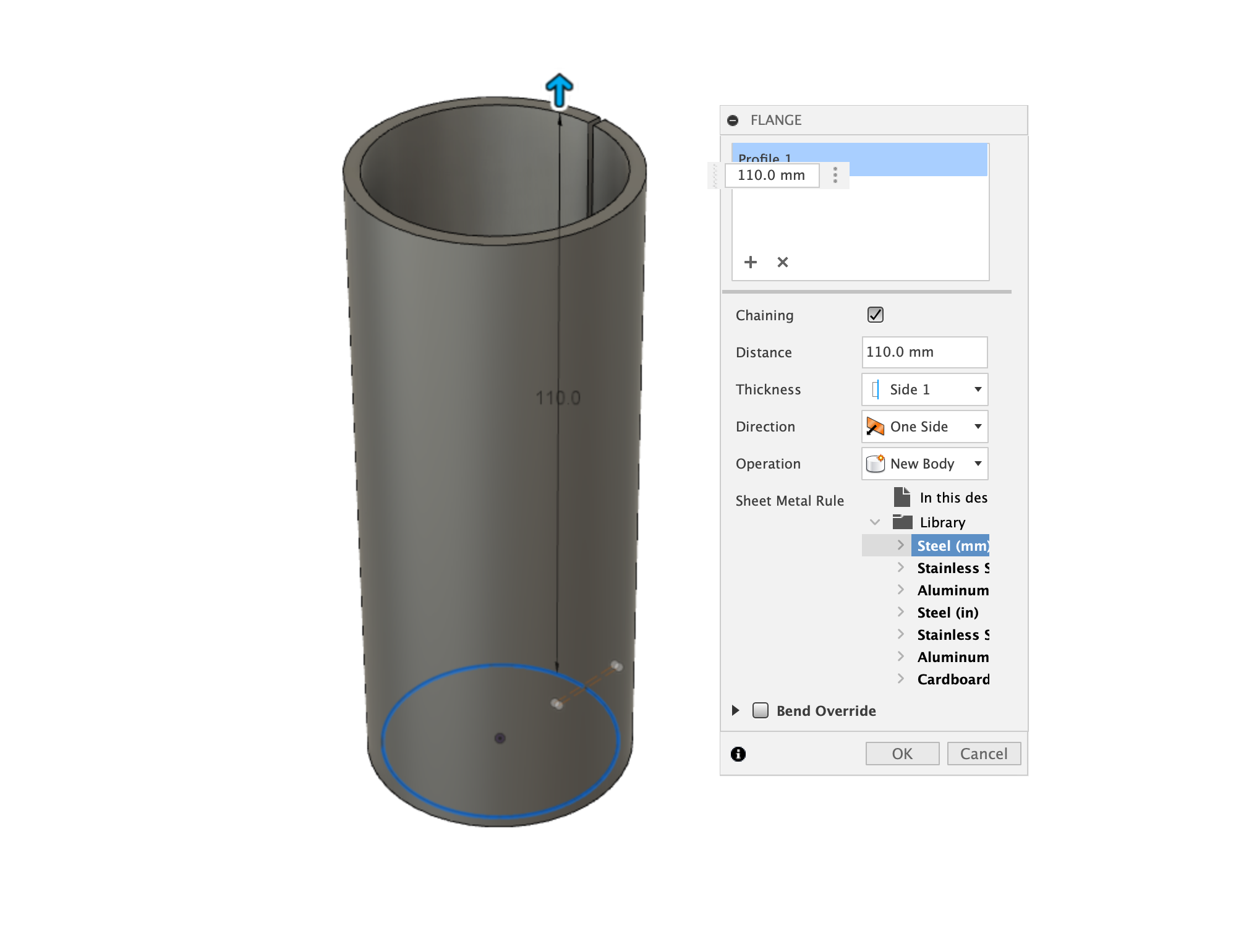Click Cancel to dismiss flange dialog
The height and width of the screenshot is (952, 1249).
click(x=982, y=753)
